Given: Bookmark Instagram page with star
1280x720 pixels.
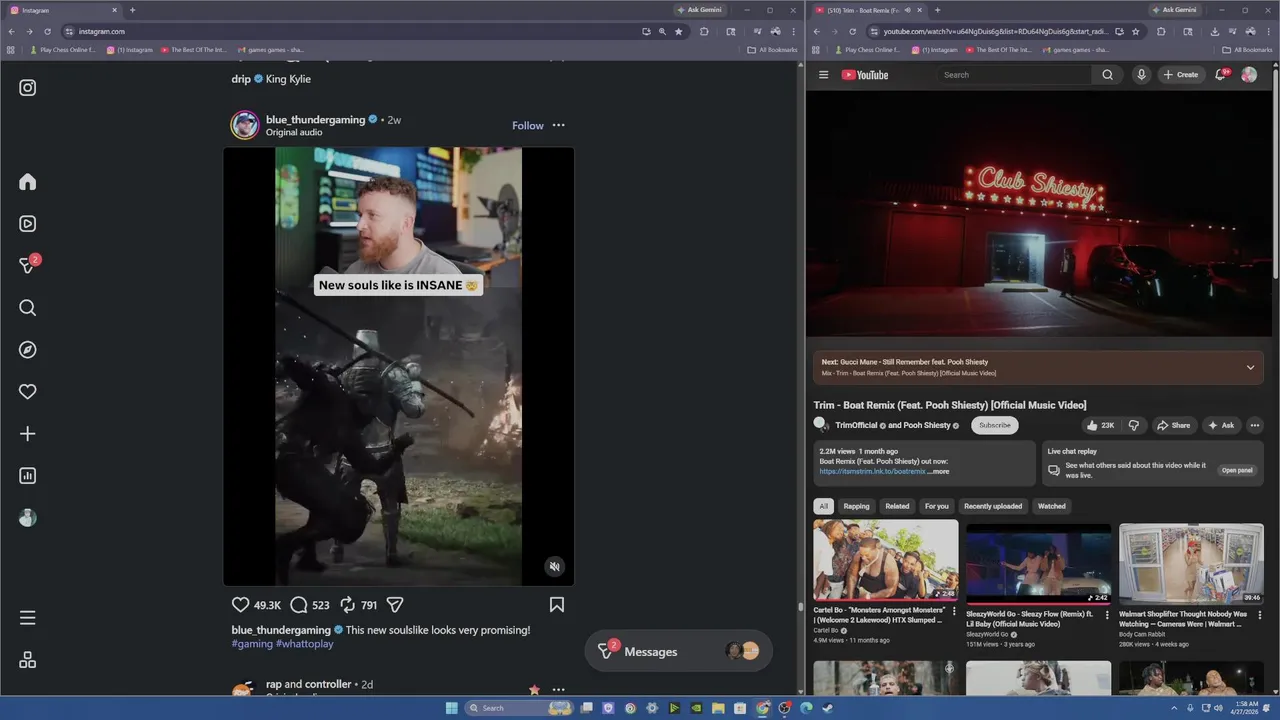Looking at the screenshot, I should [x=679, y=31].
